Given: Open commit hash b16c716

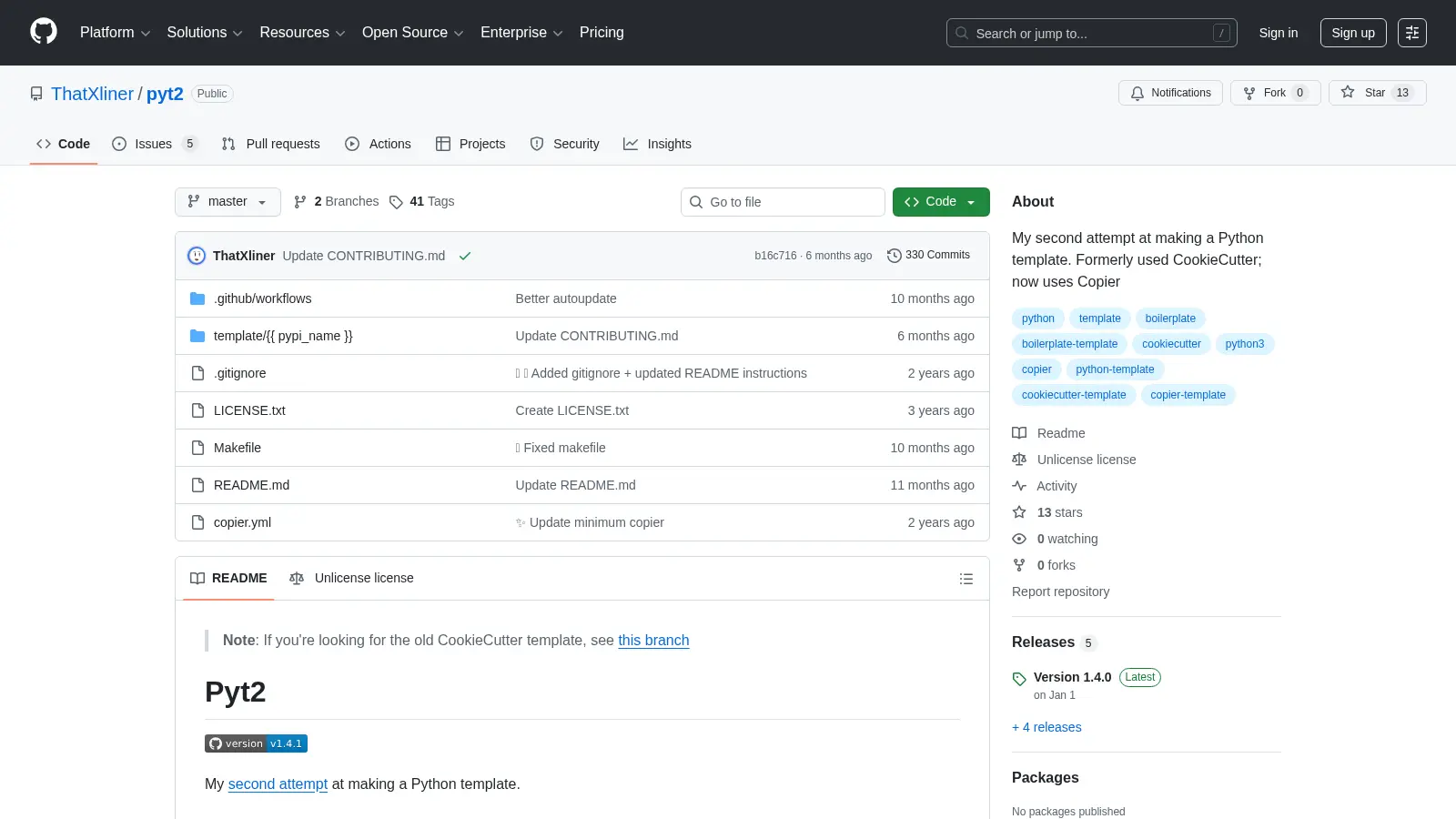Looking at the screenshot, I should click(x=775, y=256).
